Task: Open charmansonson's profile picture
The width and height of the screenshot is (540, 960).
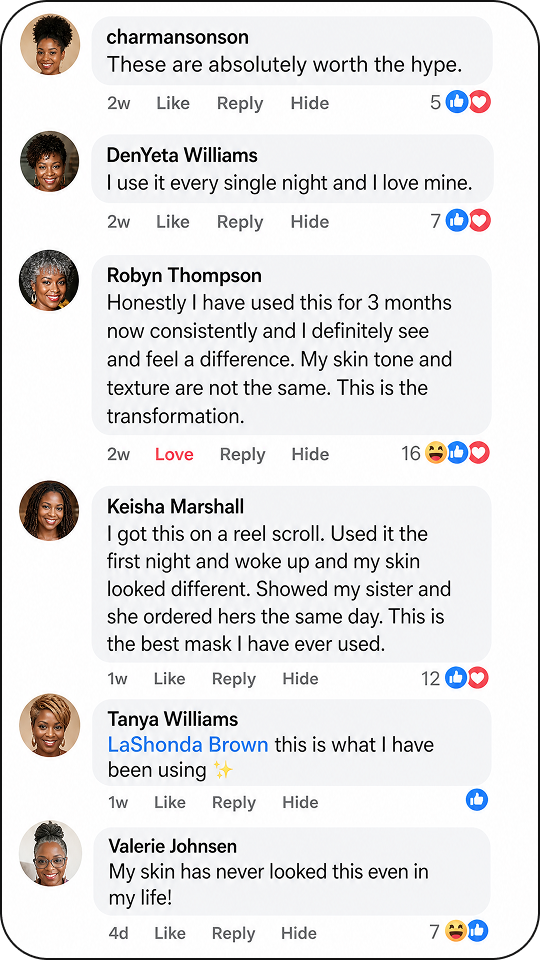Action: (50, 44)
